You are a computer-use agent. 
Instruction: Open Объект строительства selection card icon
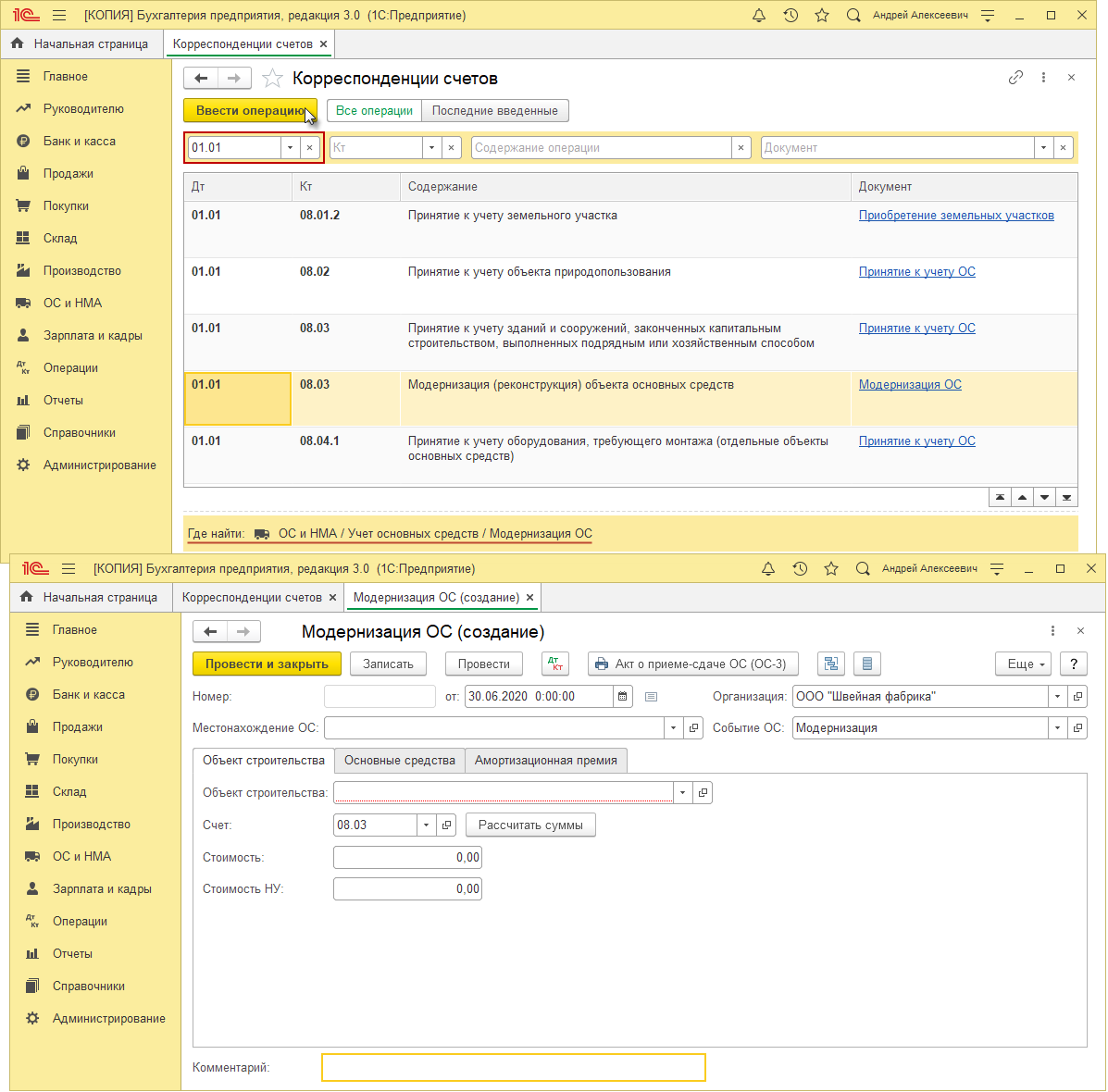[x=703, y=792]
